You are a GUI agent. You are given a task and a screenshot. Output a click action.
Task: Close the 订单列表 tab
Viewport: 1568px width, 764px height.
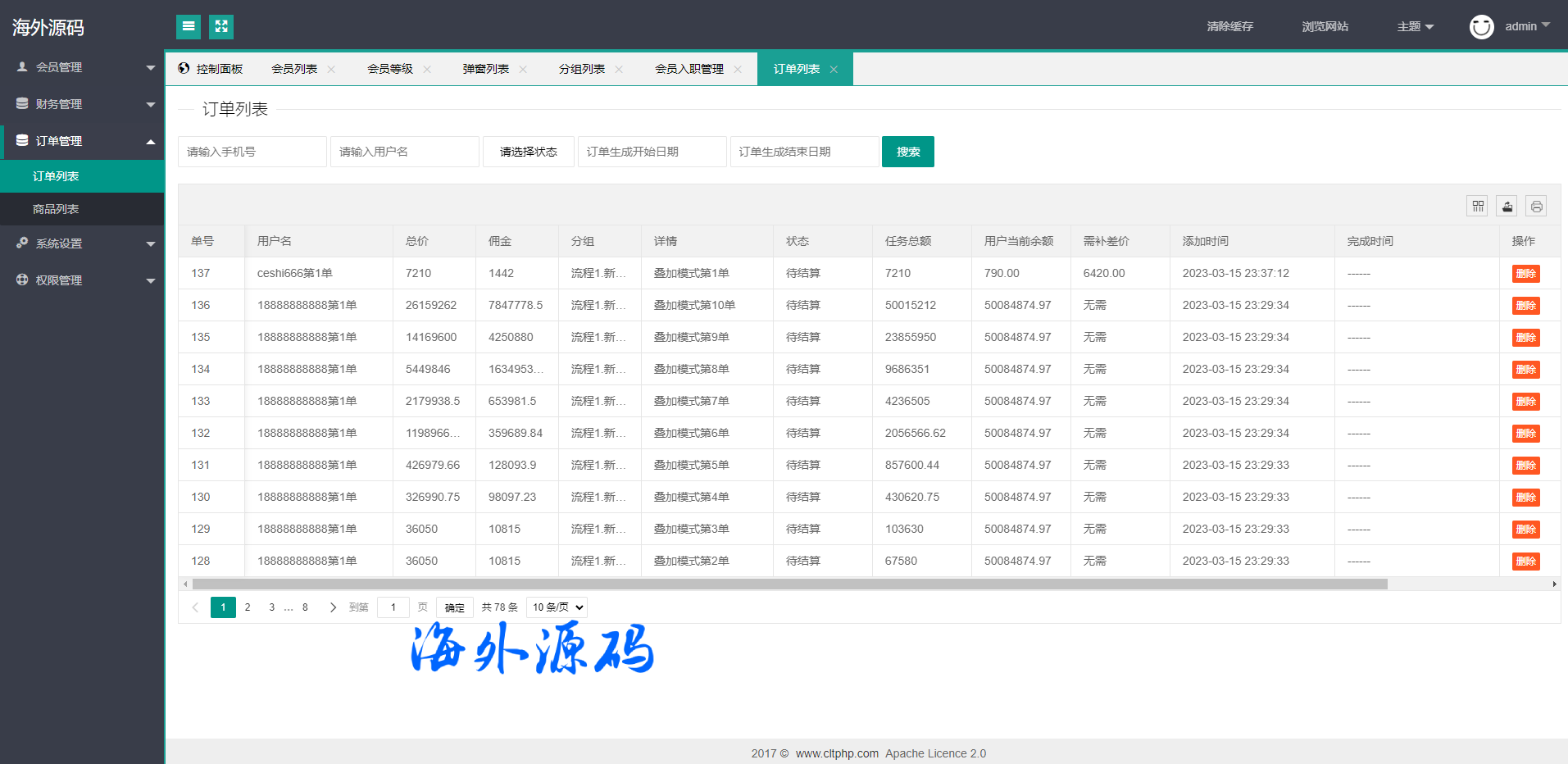tap(834, 70)
